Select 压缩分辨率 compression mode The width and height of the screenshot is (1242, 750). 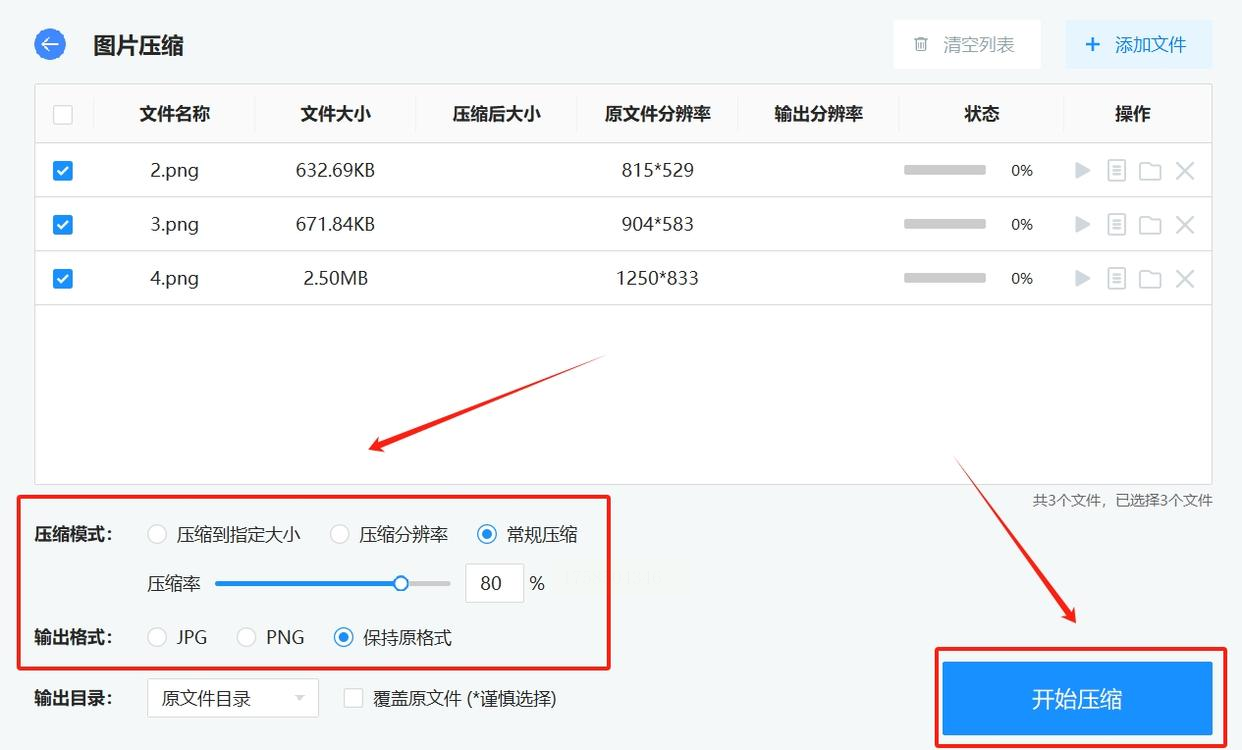(x=340, y=534)
